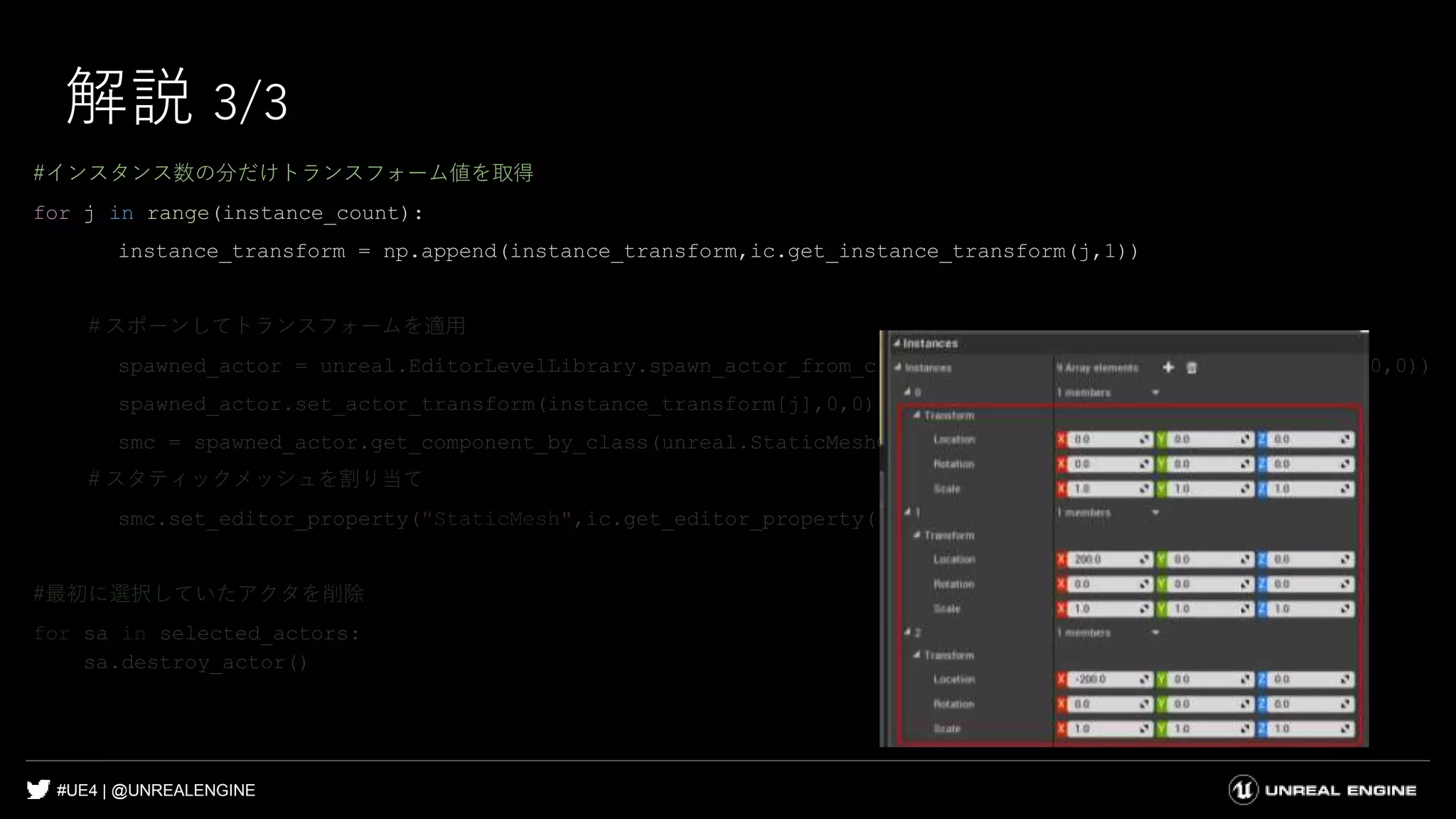The height and width of the screenshot is (819, 1456).
Task: Click instance 2 Location Z value field
Action: coord(1310,680)
